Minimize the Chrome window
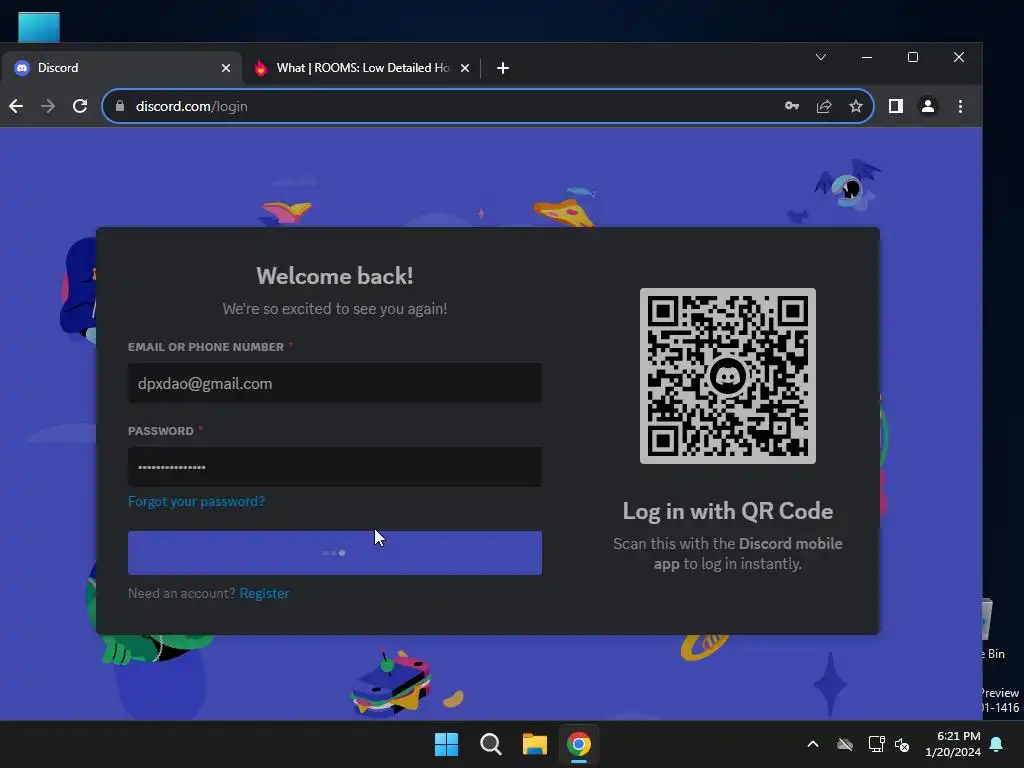Image resolution: width=1024 pixels, height=768 pixels. (867, 57)
